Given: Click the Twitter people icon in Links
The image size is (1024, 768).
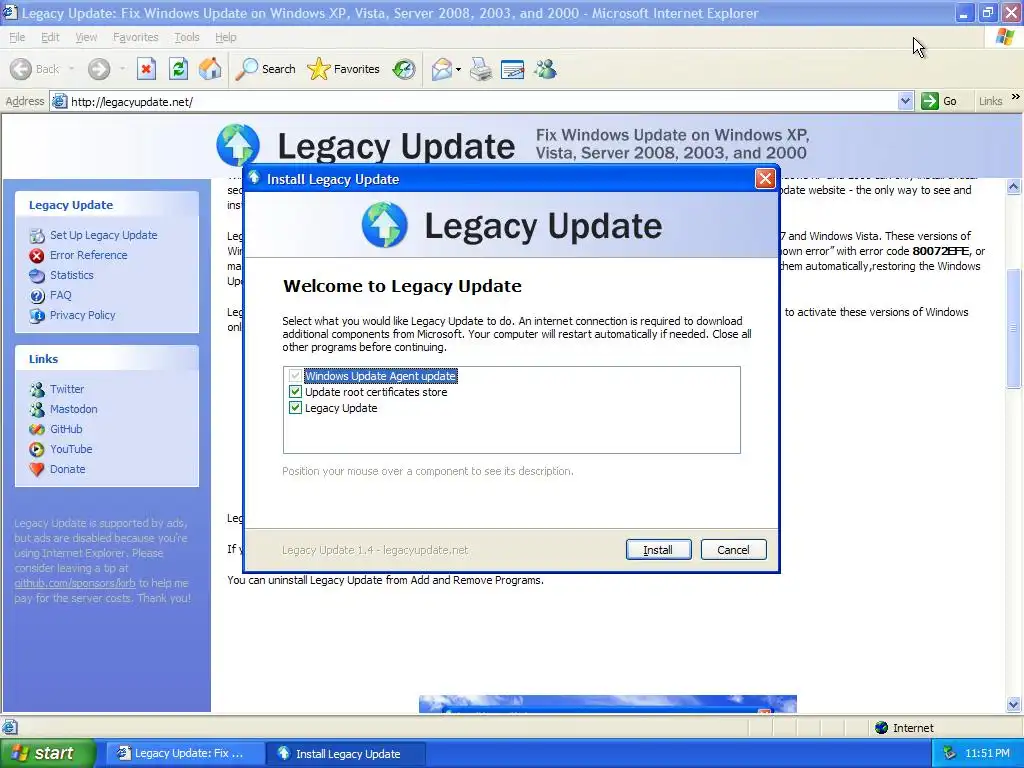Looking at the screenshot, I should click(37, 390).
